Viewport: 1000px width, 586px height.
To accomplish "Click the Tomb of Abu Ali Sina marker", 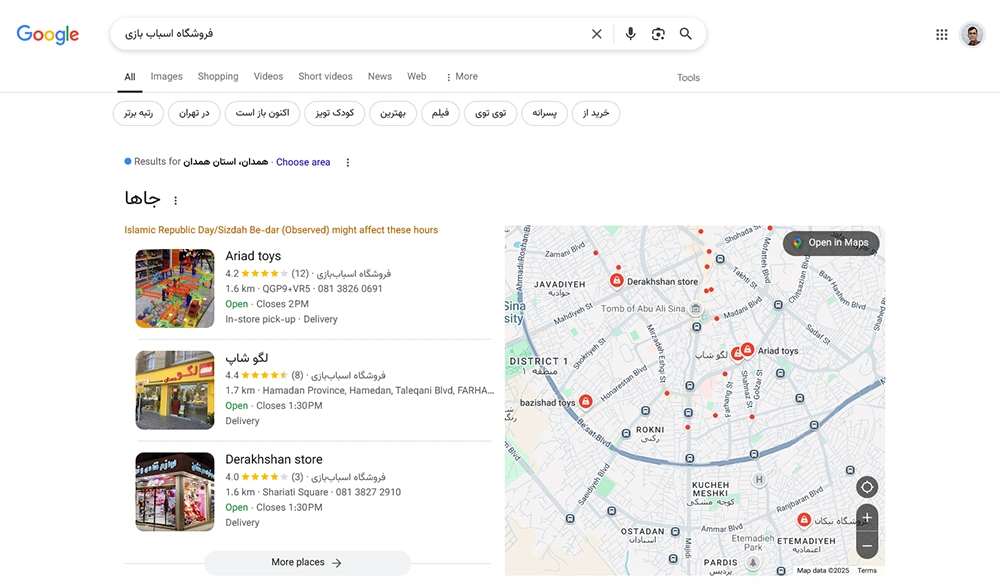I will pyautogui.click(x=696, y=309).
